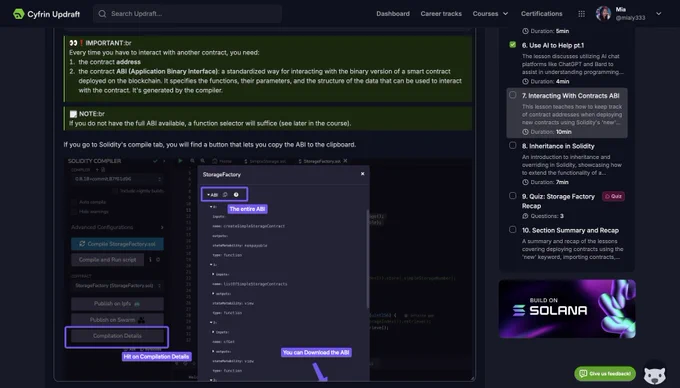Click the Remix ABI tutorial screenshot
The image size is (680, 388).
point(267,269)
